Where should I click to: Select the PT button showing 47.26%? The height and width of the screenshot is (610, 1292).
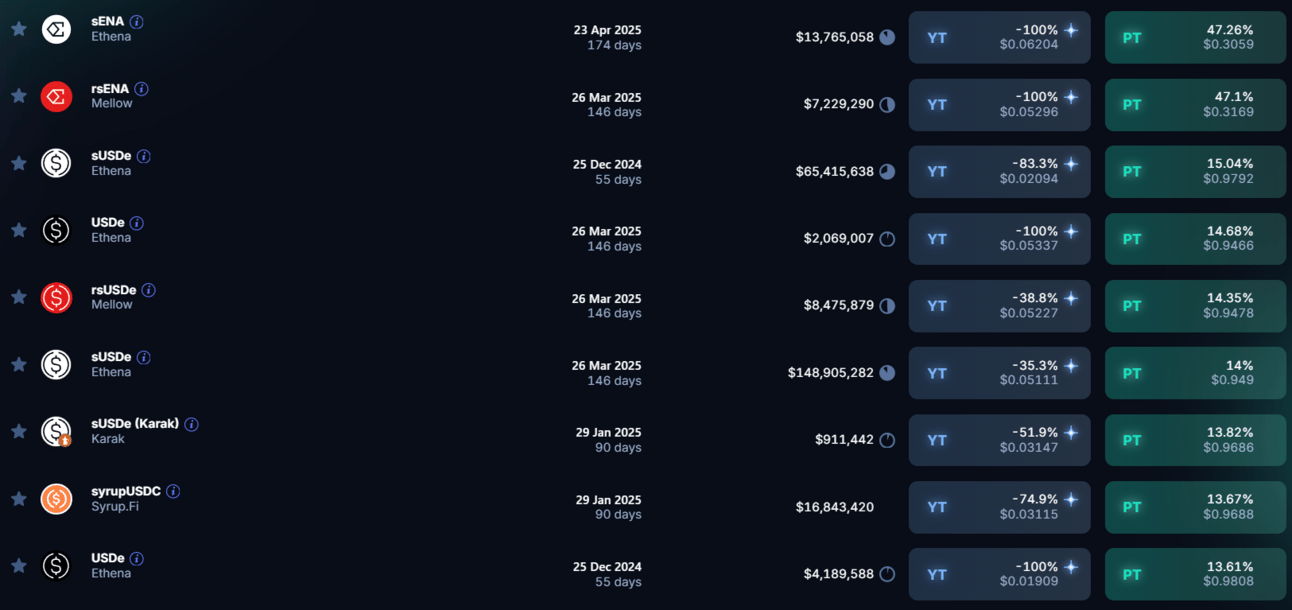1195,38
